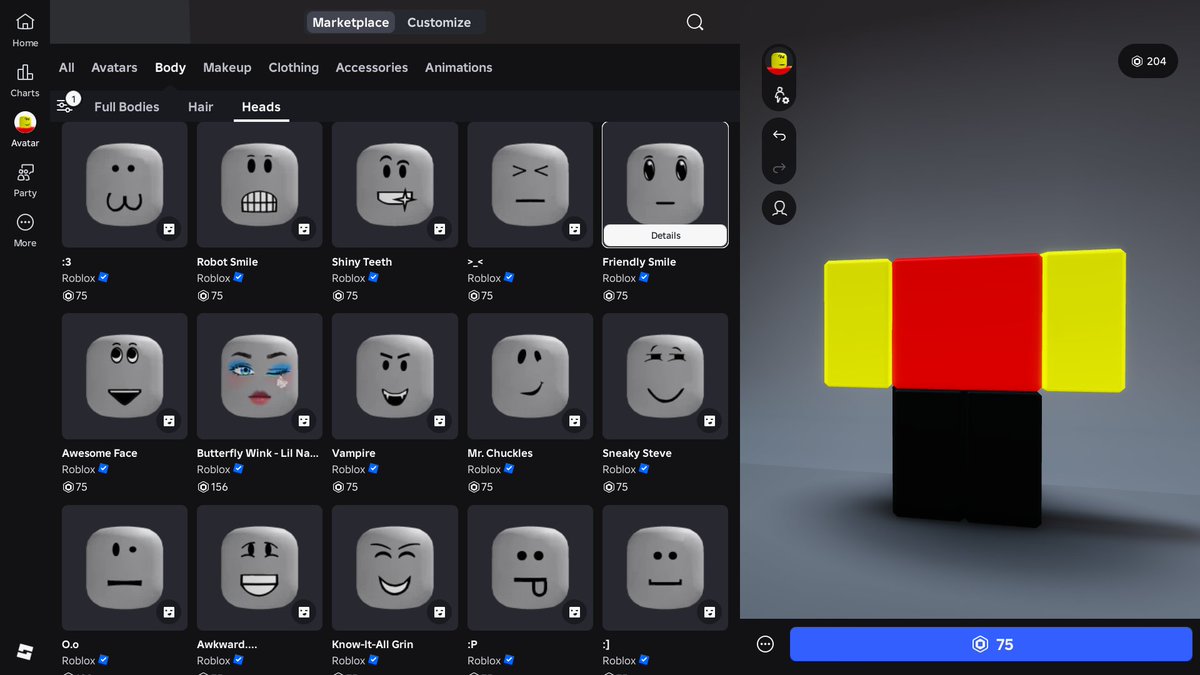Select the Avatars category tab
This screenshot has height=675, width=1200.
point(114,67)
